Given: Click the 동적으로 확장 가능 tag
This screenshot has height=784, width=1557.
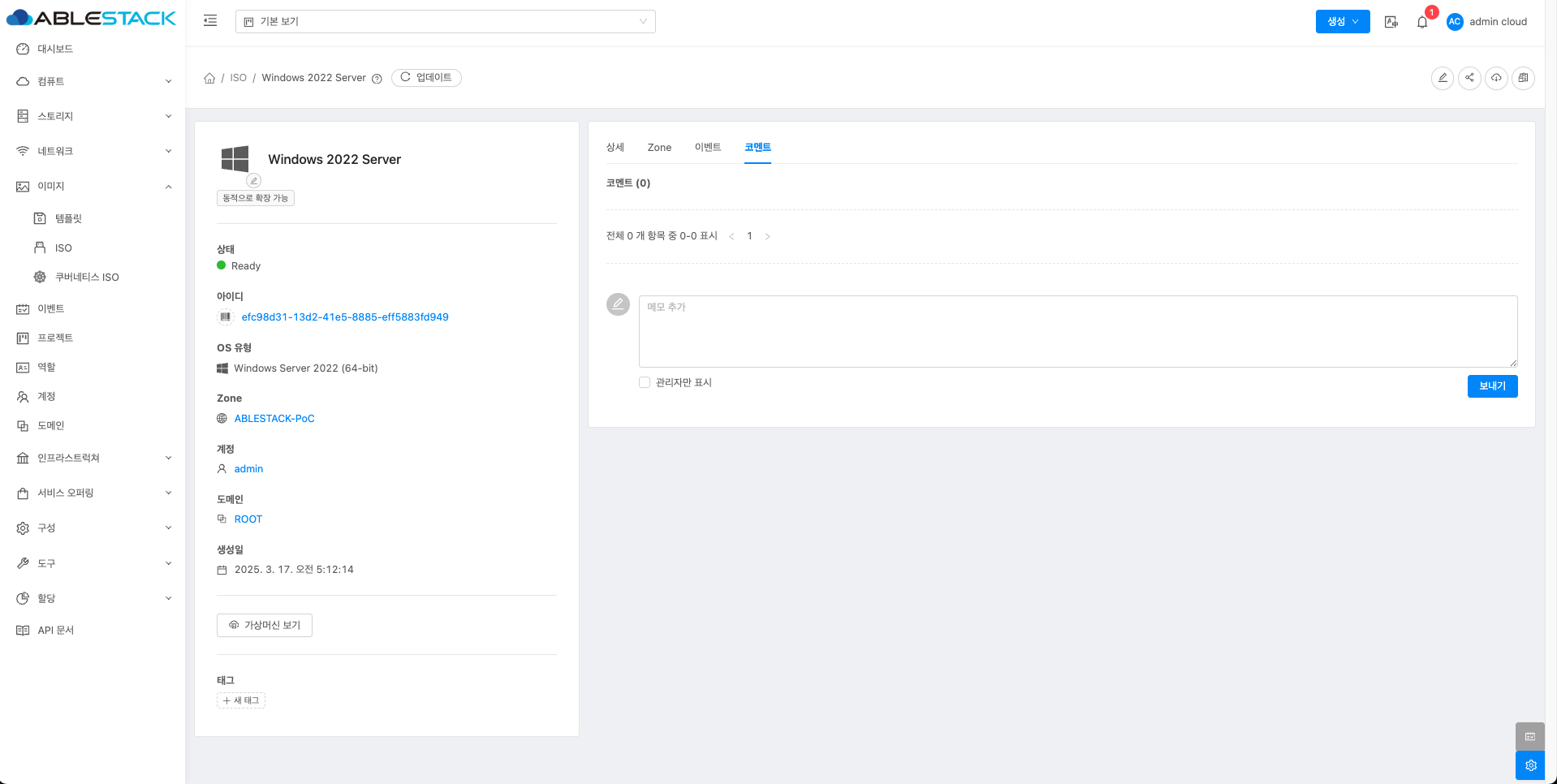Looking at the screenshot, I should 256,198.
